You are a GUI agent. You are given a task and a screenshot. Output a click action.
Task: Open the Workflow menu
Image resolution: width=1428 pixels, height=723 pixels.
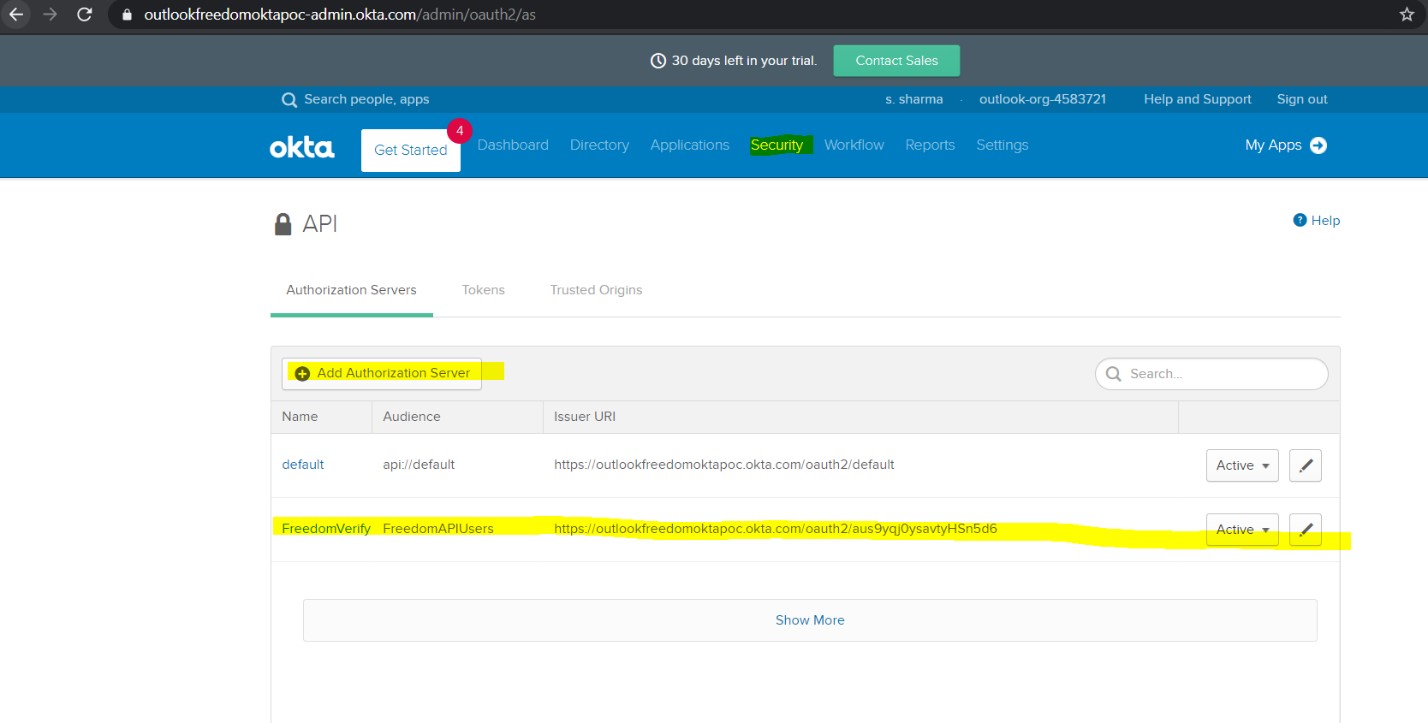(854, 145)
